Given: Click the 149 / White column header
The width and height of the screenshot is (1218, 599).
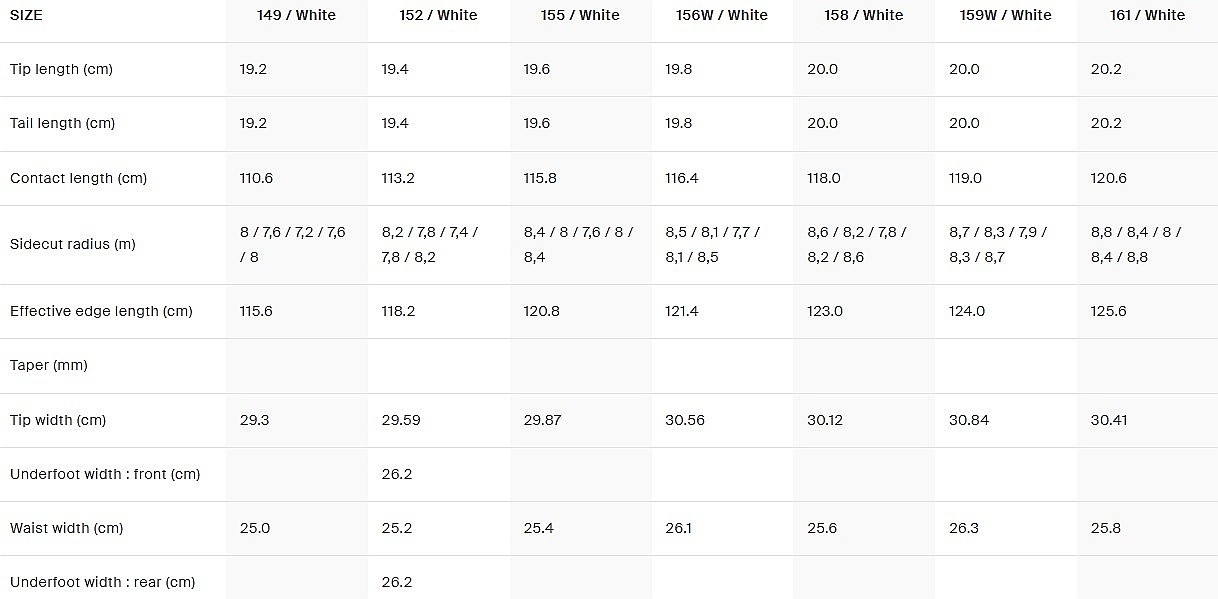Looking at the screenshot, I should coord(296,15).
